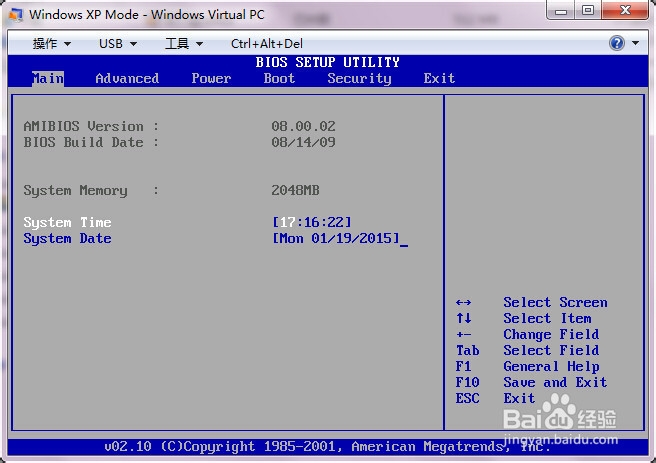Open the 工具 menu

tap(184, 43)
